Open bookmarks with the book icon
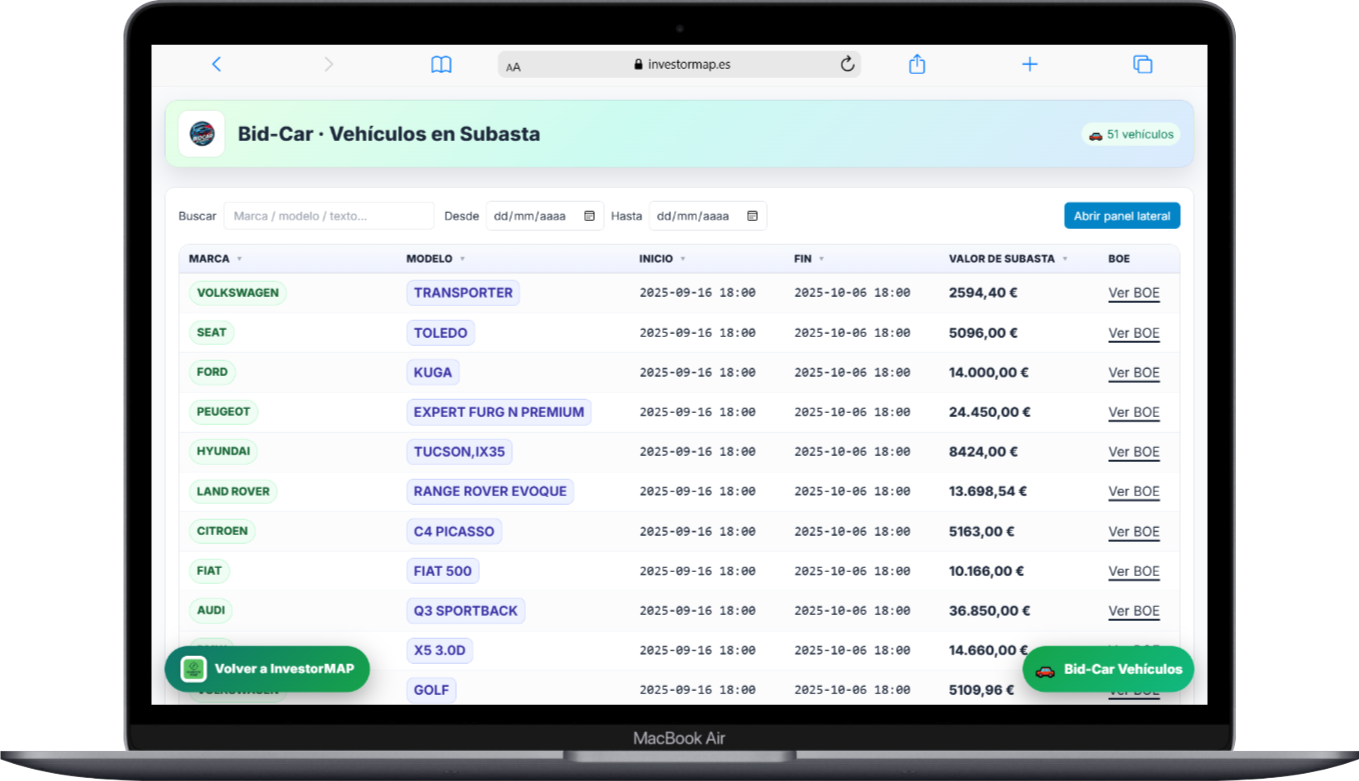This screenshot has height=781, width=1359. point(441,64)
